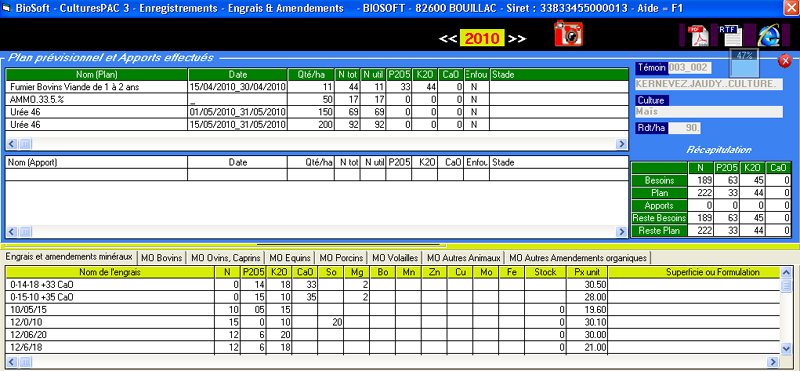The height and width of the screenshot is (371, 800).
Task: Go to previous year with << arrows
Action: (x=447, y=39)
